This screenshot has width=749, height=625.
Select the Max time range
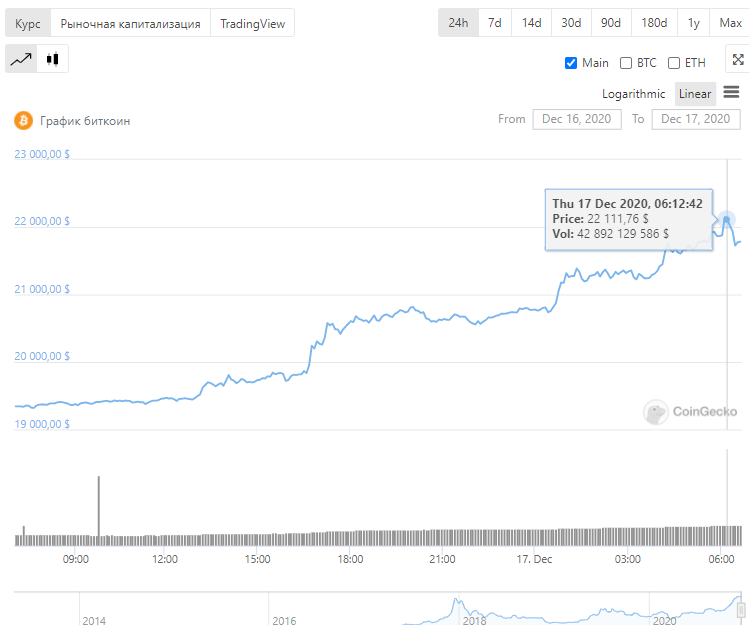(730, 22)
